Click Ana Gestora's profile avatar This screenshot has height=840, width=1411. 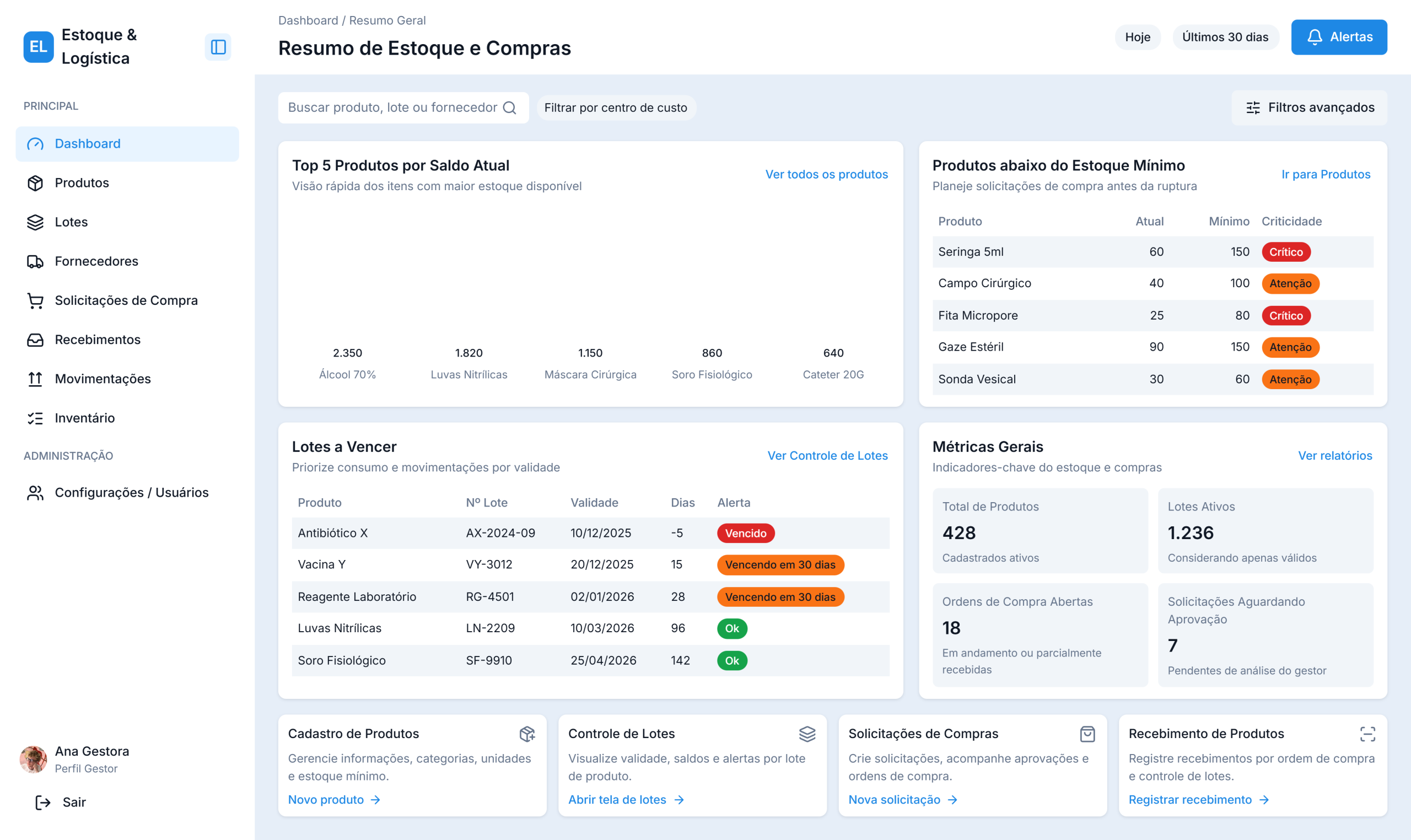tap(34, 759)
